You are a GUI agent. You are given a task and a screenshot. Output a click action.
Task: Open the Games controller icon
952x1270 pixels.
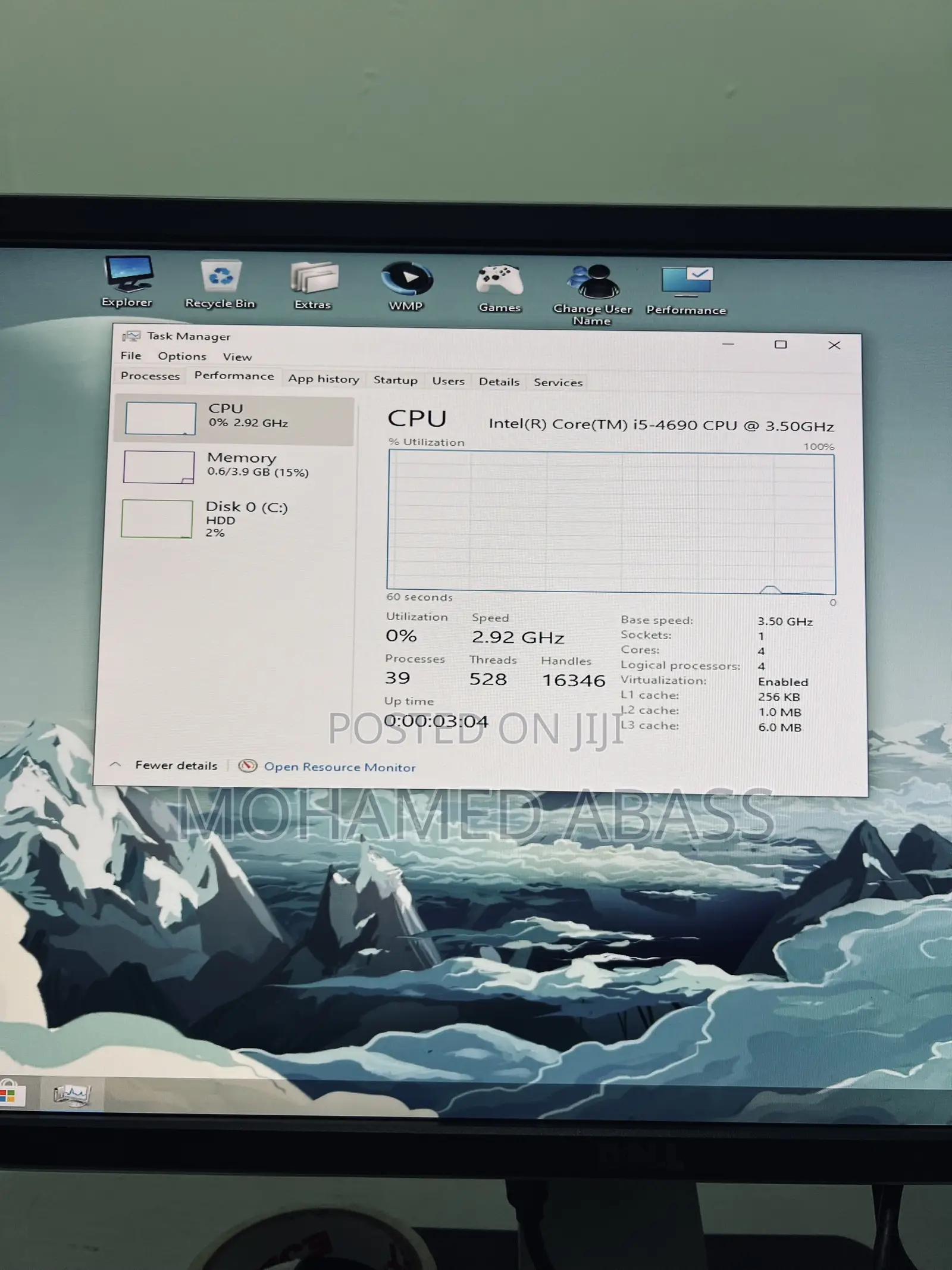pos(499,288)
